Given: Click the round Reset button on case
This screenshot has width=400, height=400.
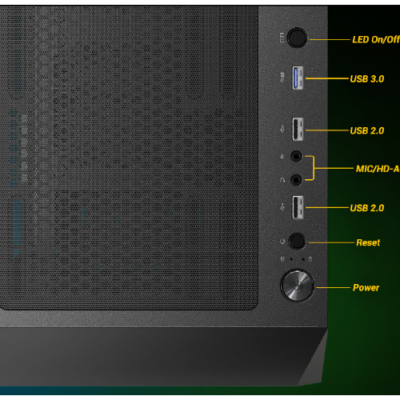Looking at the screenshot, I should tap(297, 241).
